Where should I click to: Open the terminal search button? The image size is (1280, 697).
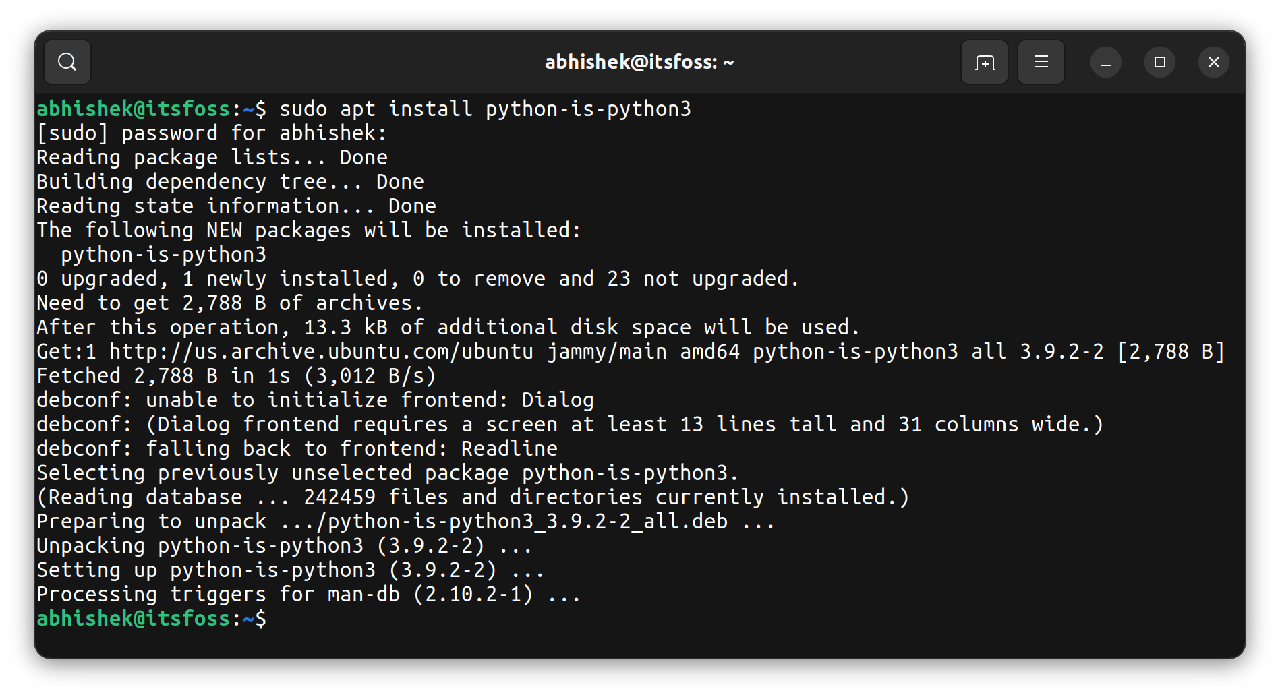point(67,62)
